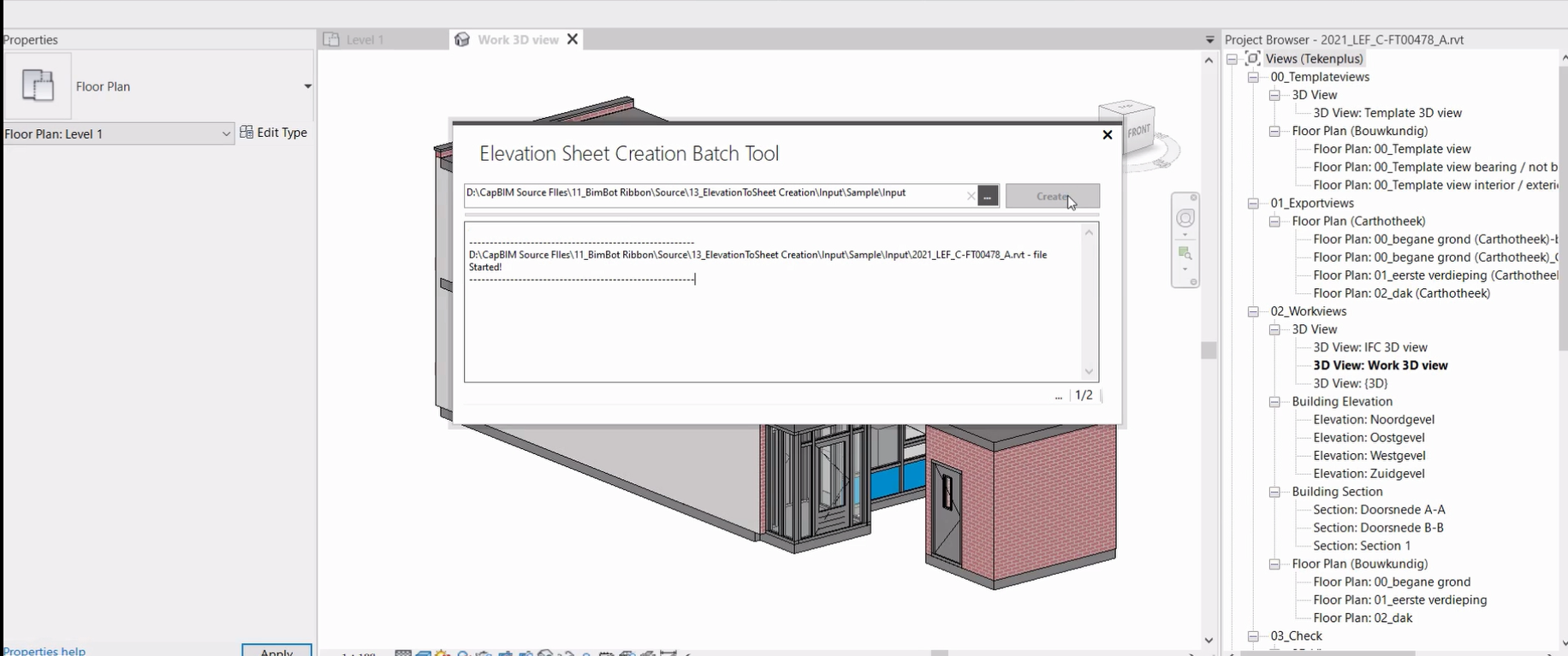Click the Create button in the batch tool
1568x656 pixels.
point(1053,196)
